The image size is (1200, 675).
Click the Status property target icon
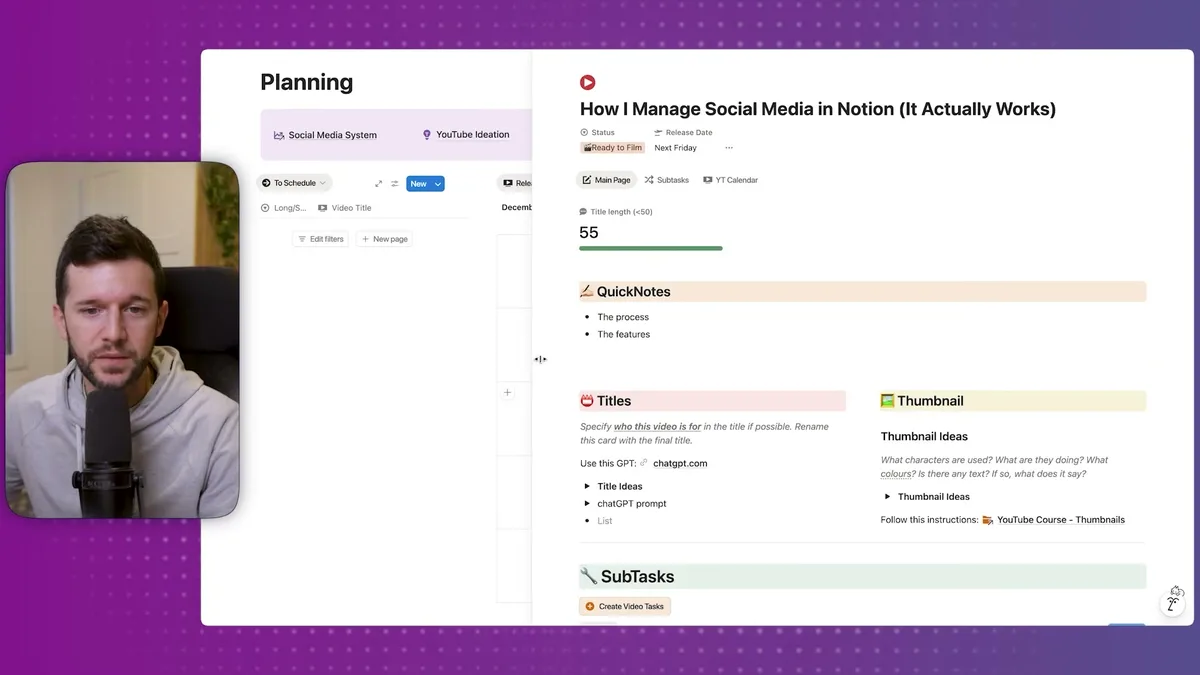point(584,132)
